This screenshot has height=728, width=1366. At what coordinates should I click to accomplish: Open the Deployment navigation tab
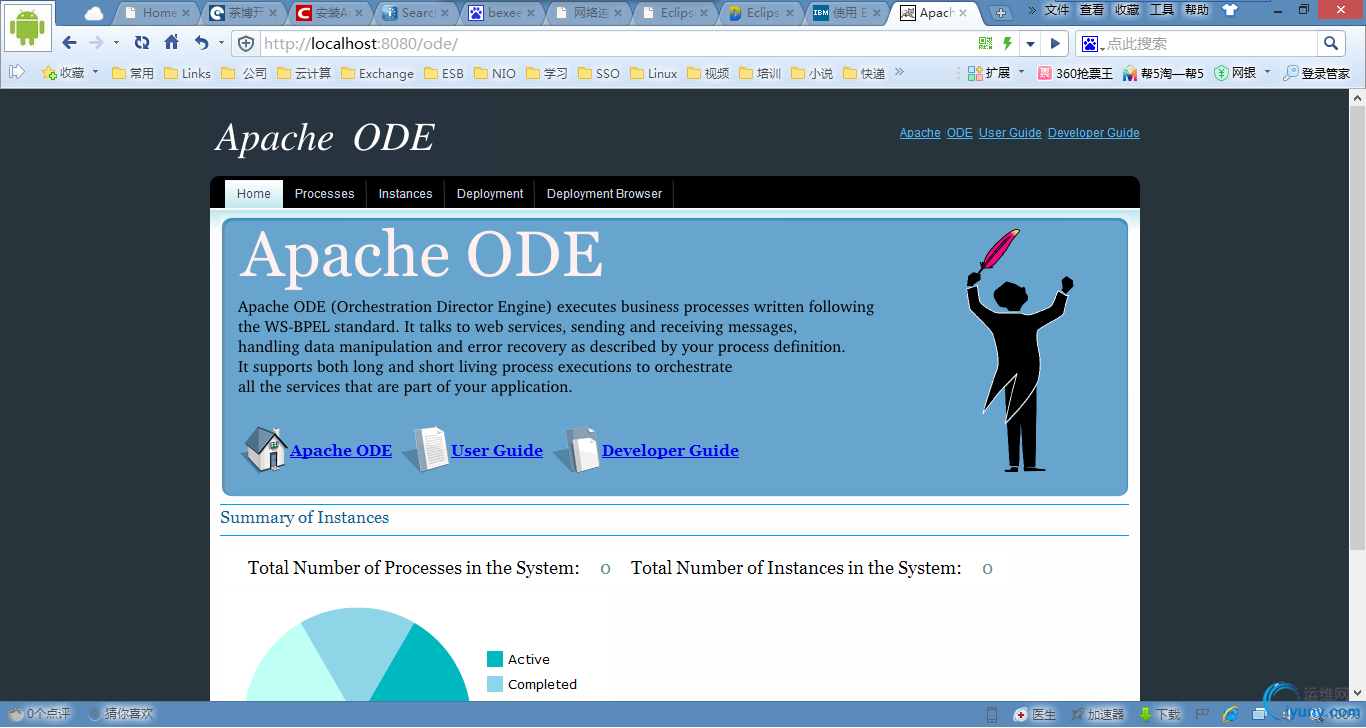pyautogui.click(x=490, y=194)
